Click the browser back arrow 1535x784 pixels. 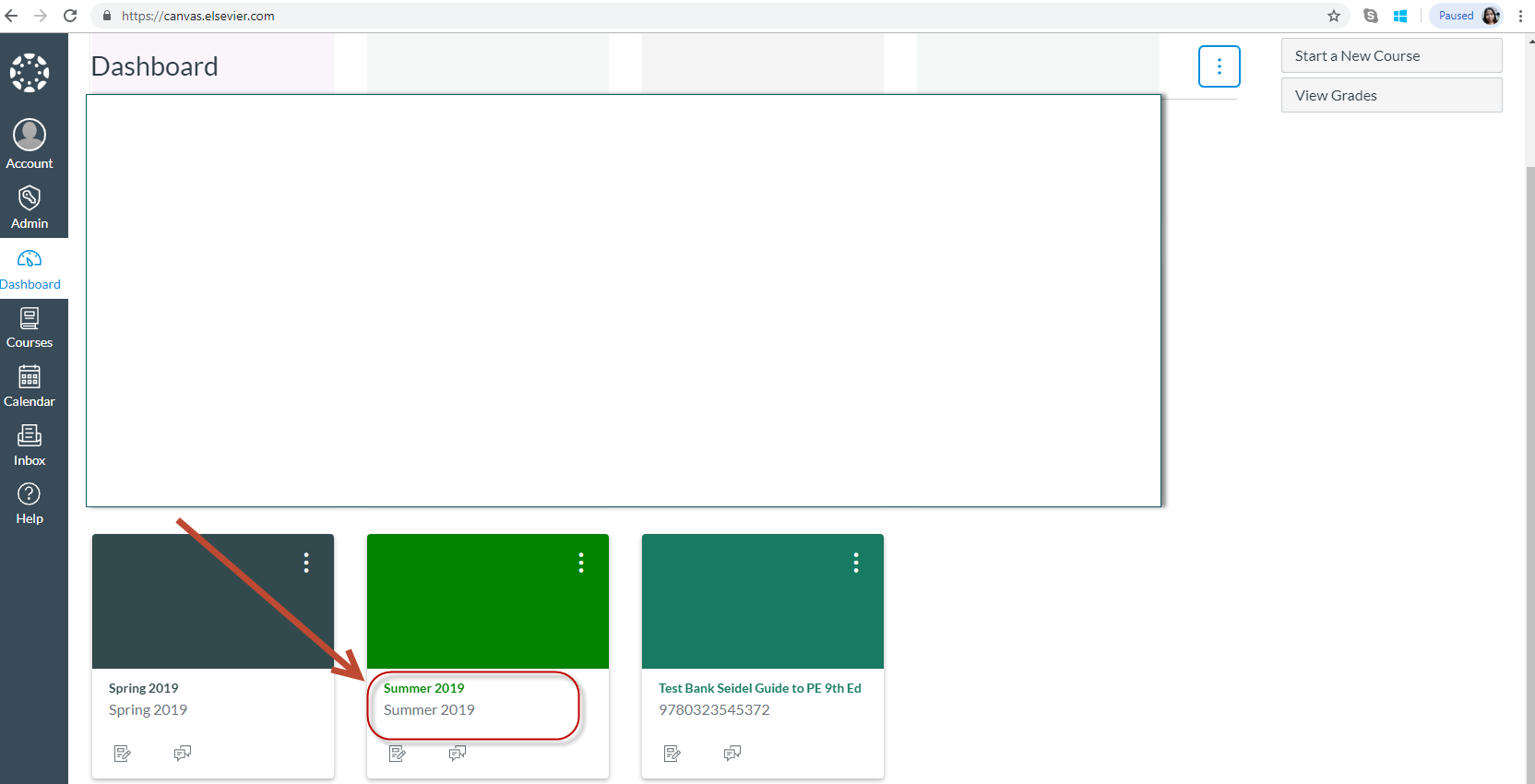coord(12,16)
